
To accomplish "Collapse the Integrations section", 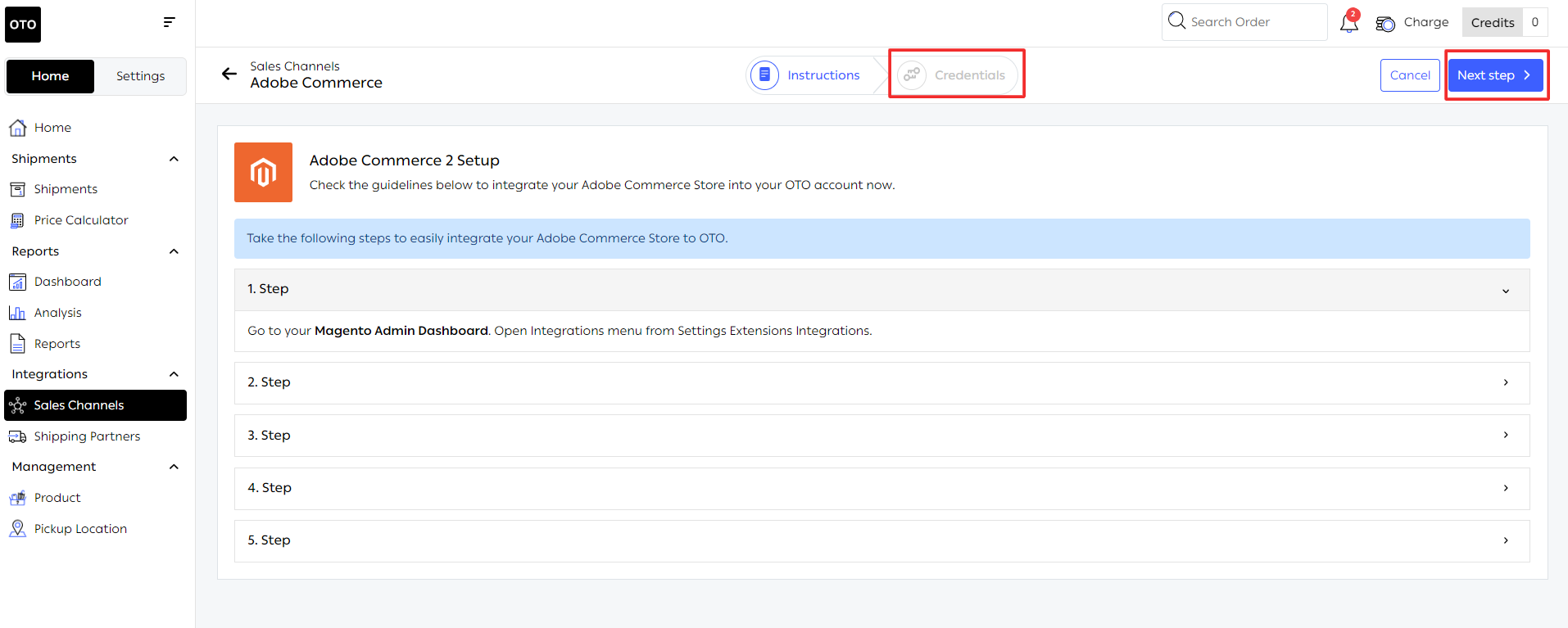I will [x=174, y=374].
